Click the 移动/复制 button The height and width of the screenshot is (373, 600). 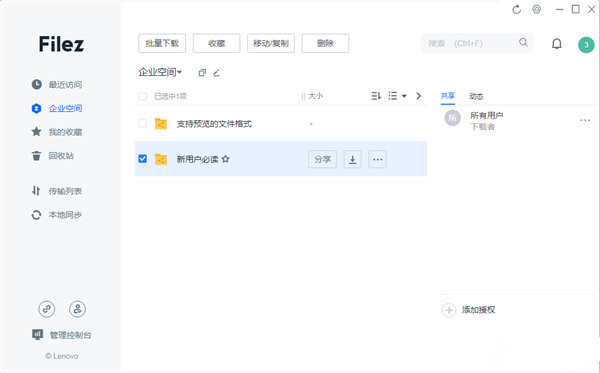pos(271,43)
